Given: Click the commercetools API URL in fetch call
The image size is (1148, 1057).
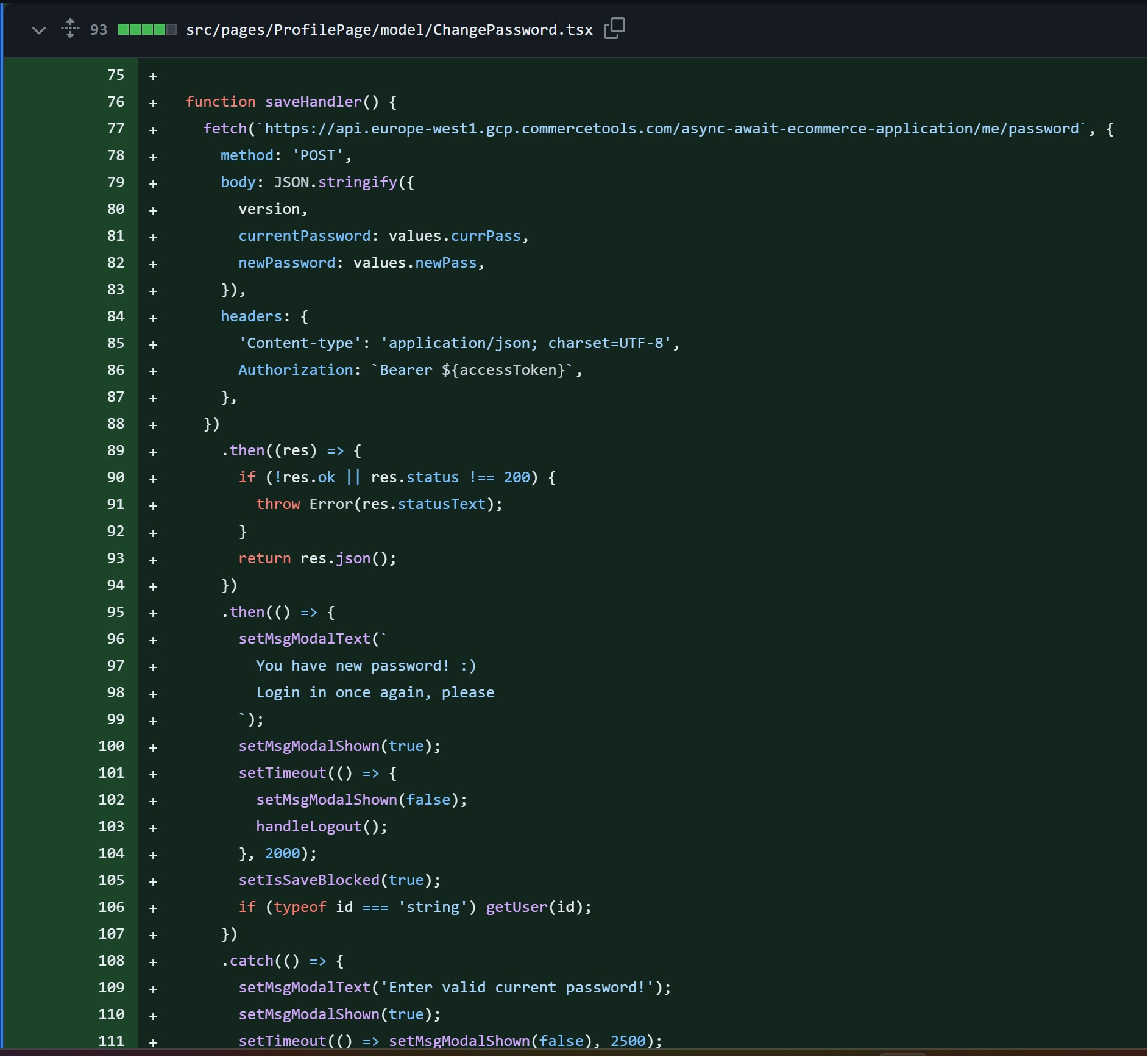Looking at the screenshot, I should pos(670,129).
